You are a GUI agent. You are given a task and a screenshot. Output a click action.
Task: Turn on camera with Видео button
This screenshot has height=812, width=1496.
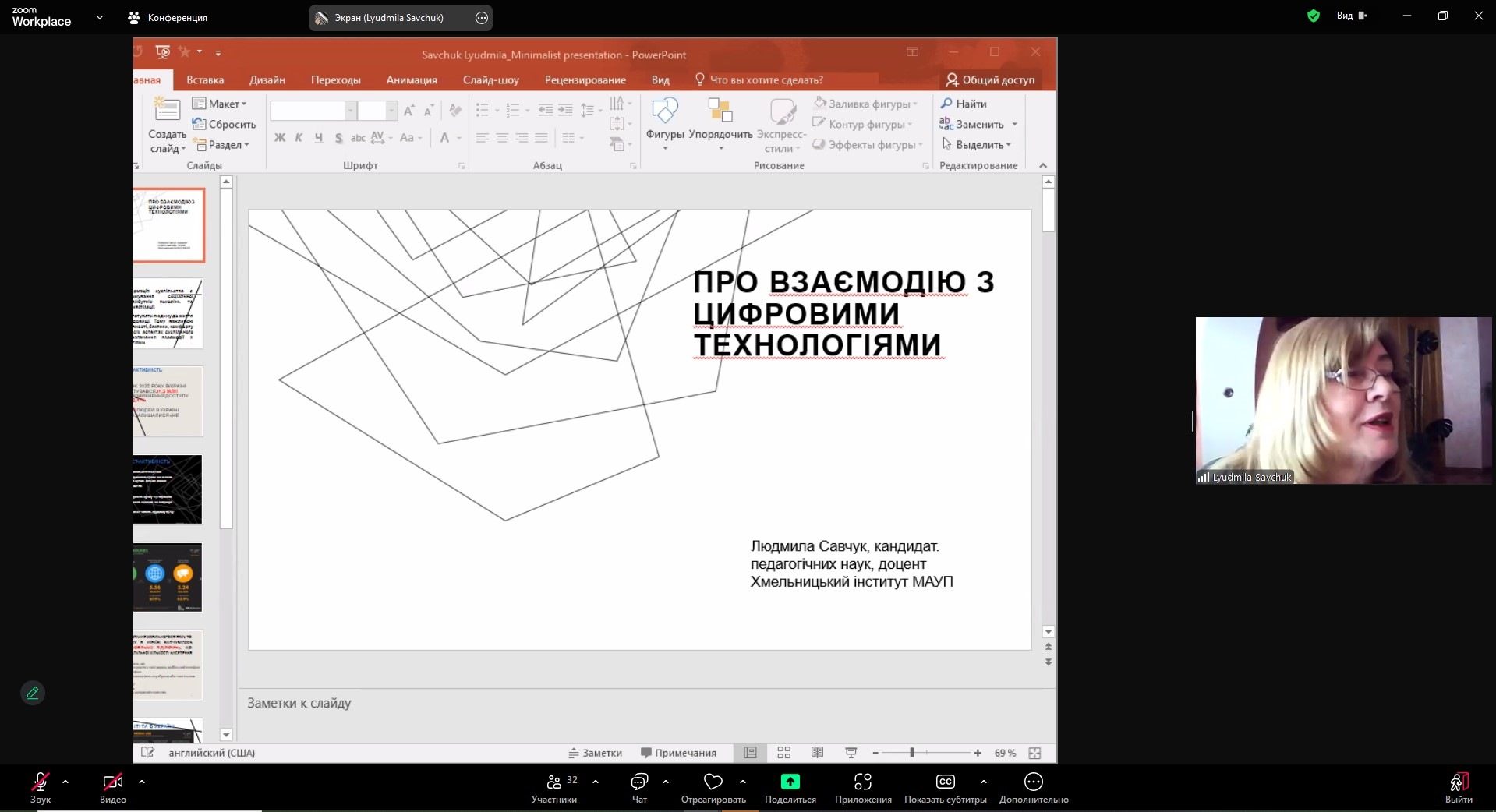pyautogui.click(x=113, y=782)
